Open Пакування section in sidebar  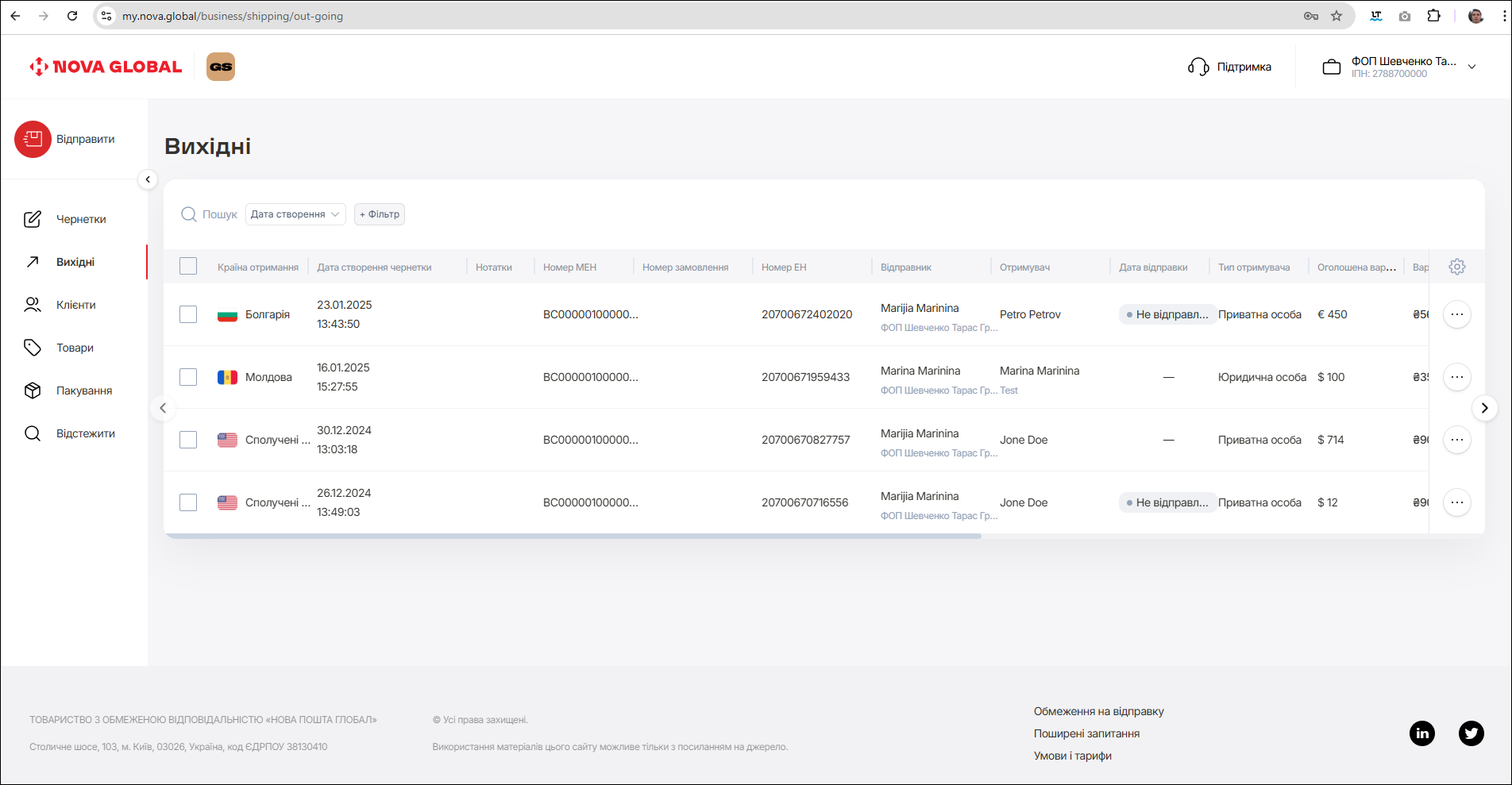(83, 391)
